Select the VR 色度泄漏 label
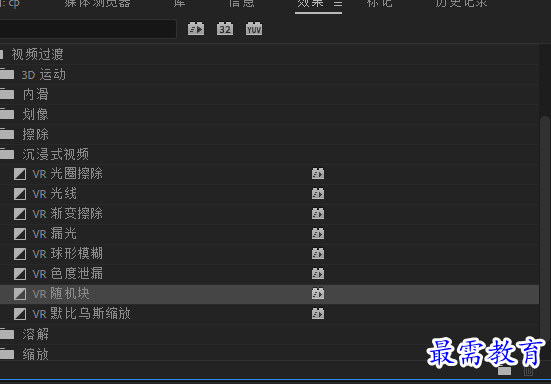Image resolution: width=551 pixels, height=384 pixels. click(67, 274)
